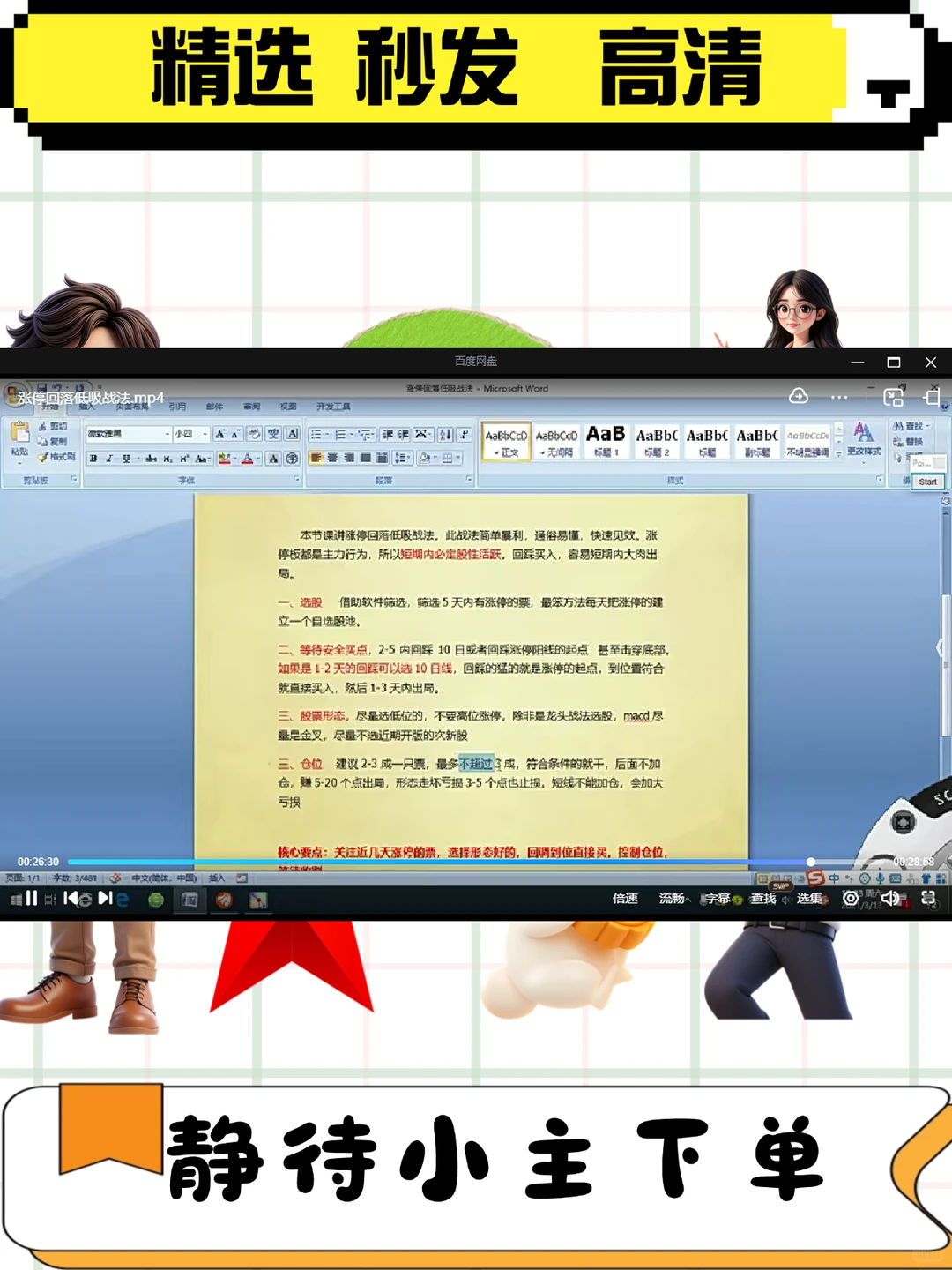Click the cloud save icon in player header

click(x=799, y=396)
